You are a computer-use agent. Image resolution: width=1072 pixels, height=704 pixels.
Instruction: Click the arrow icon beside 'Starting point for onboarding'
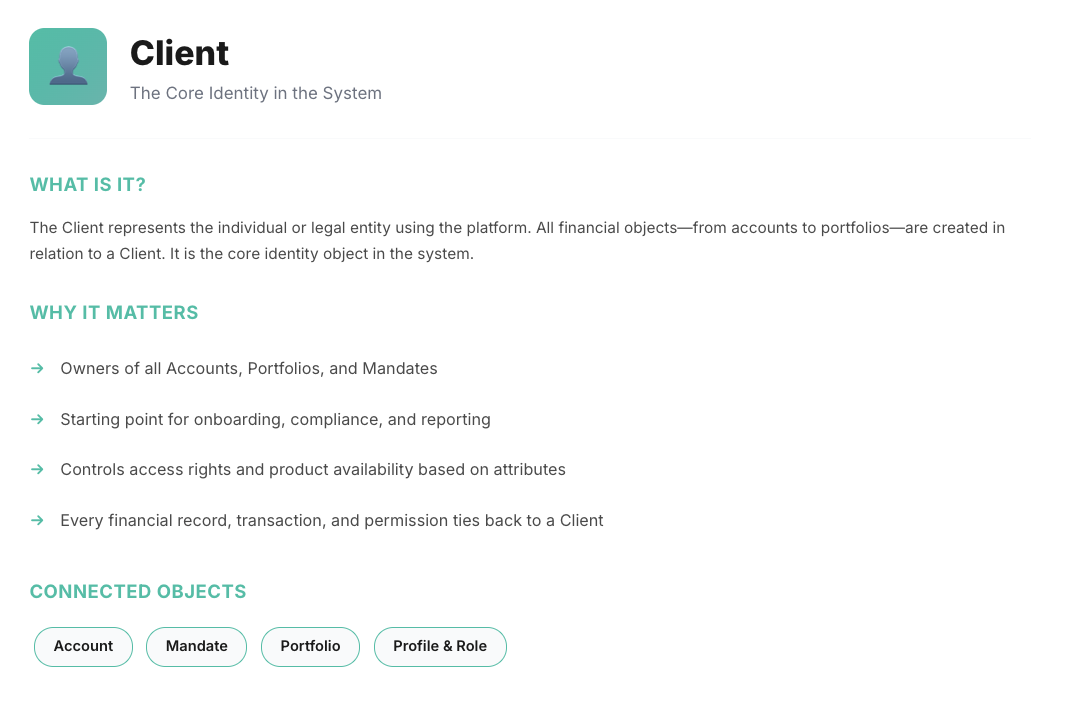click(x=37, y=419)
